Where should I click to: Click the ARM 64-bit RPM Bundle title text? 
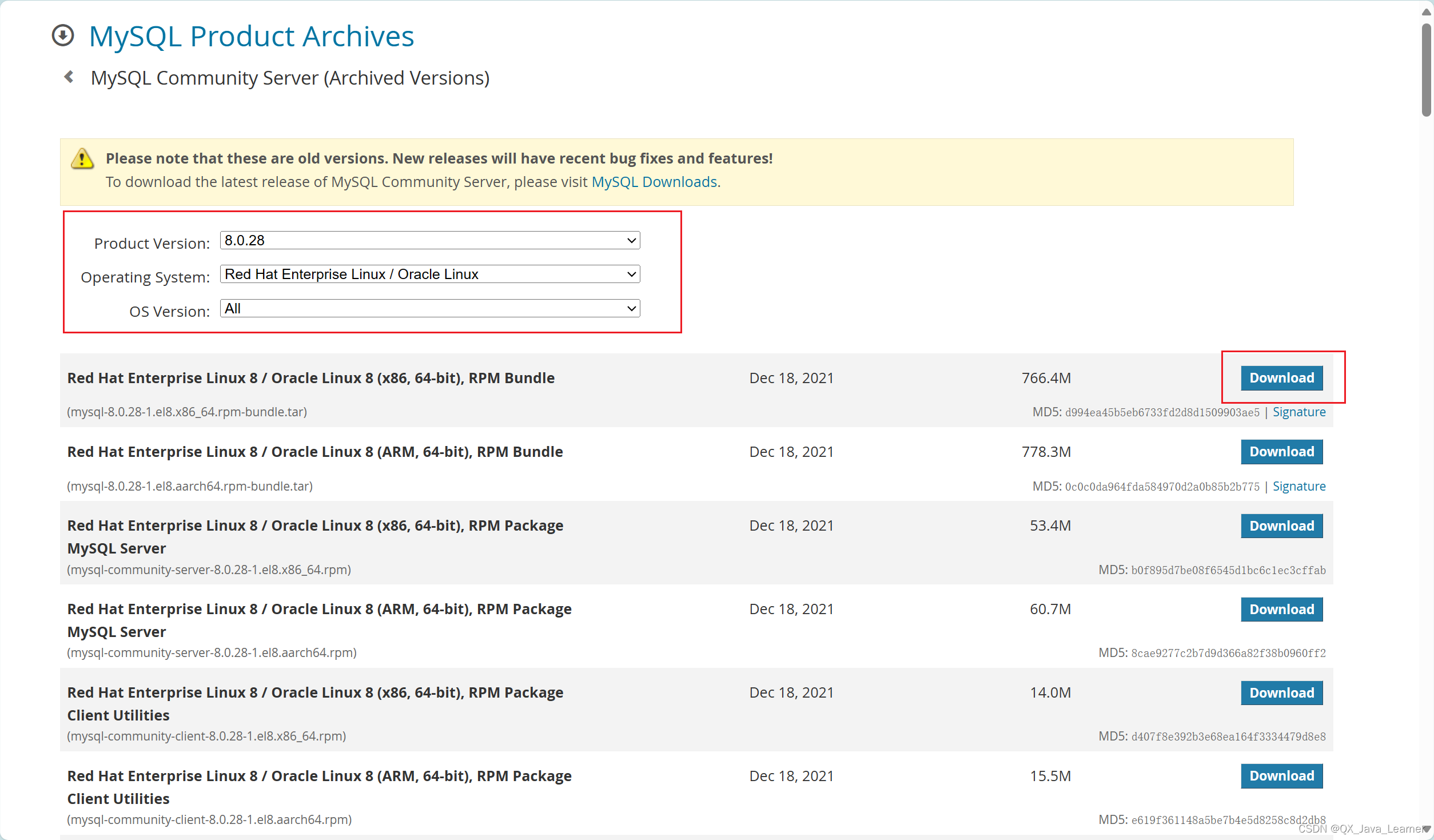tap(315, 452)
